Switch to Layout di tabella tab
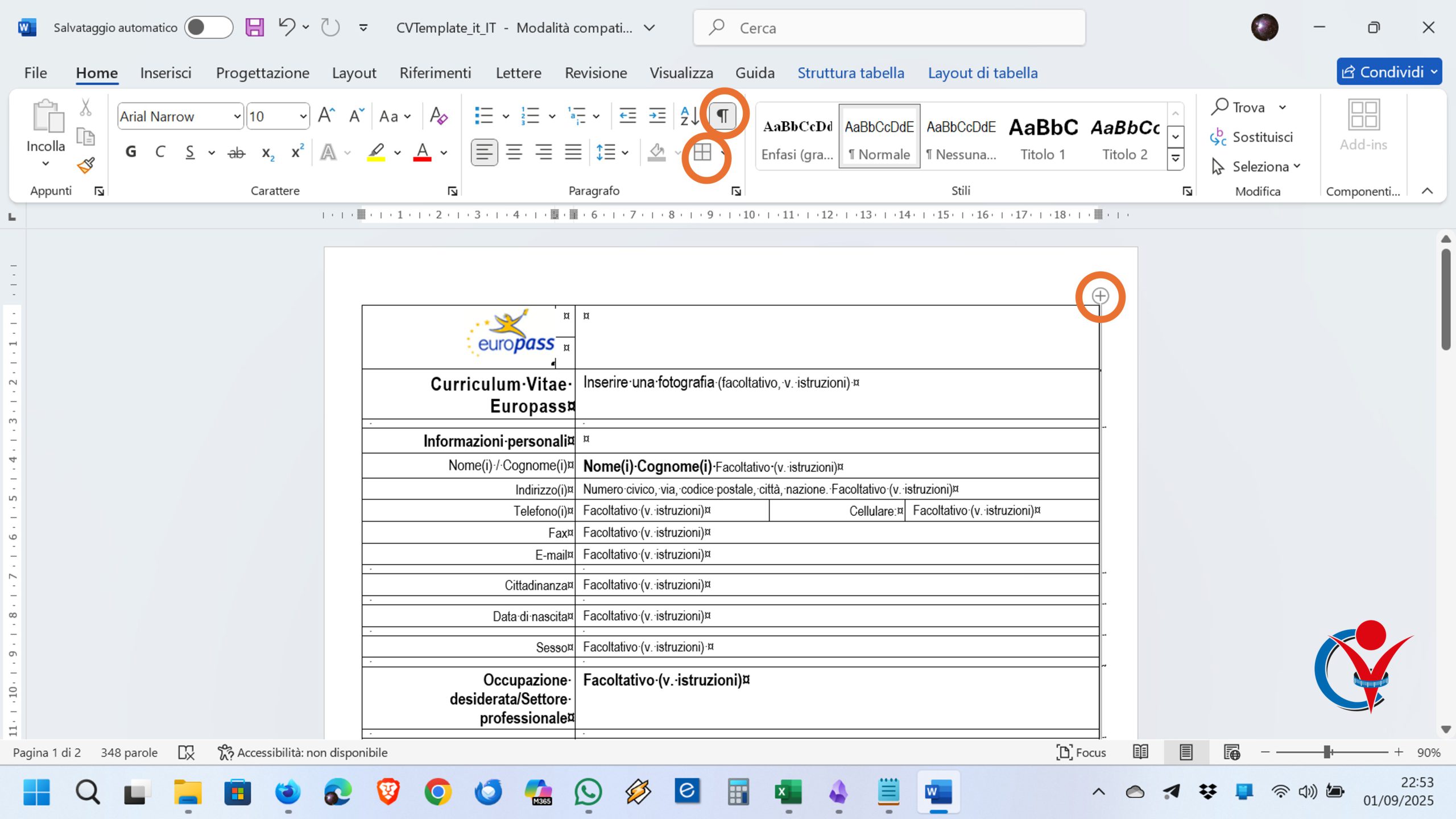1456x819 pixels. click(x=982, y=73)
